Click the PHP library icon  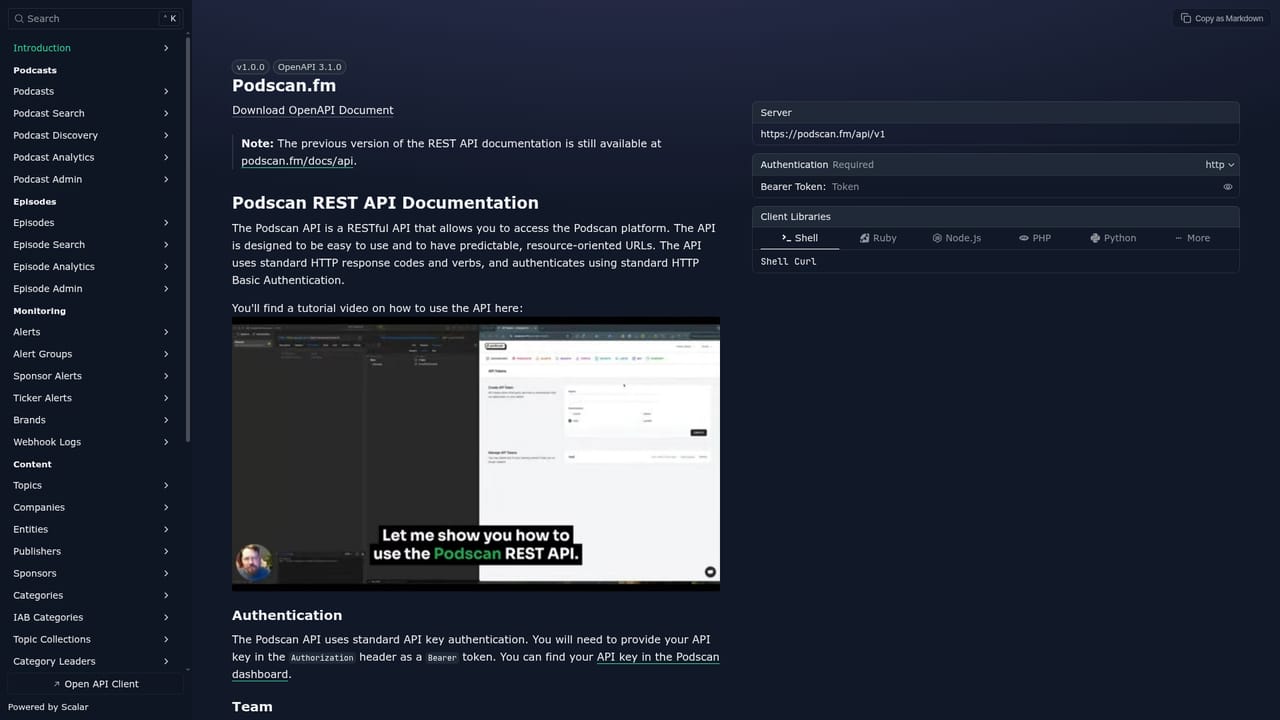click(x=1024, y=238)
